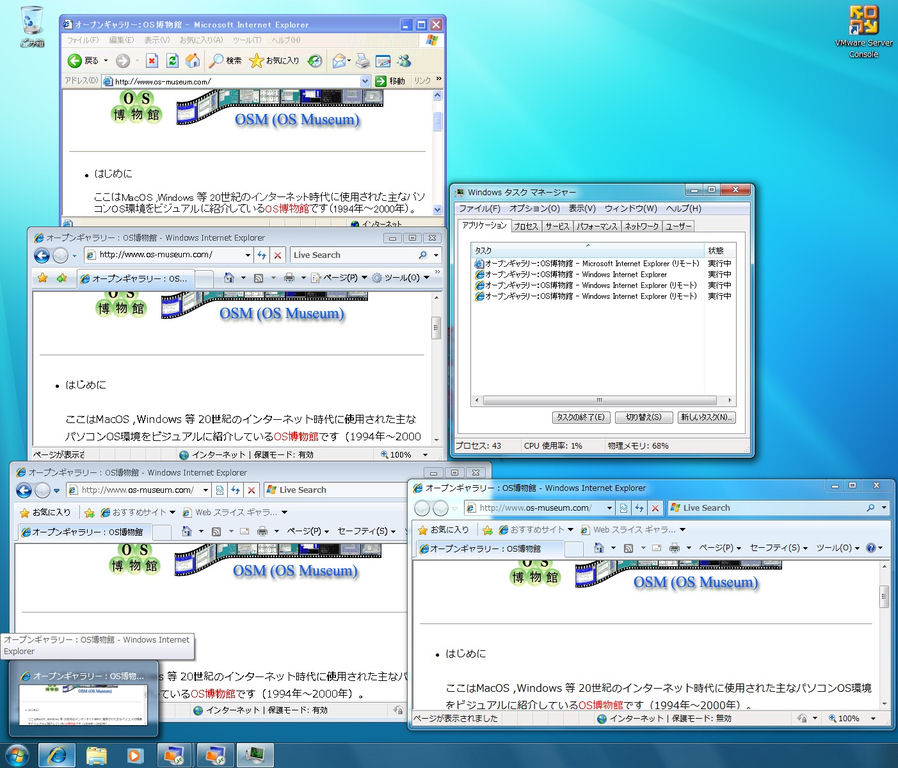
Task: Expand address dropdown in XP-style IE window
Action: click(x=365, y=81)
